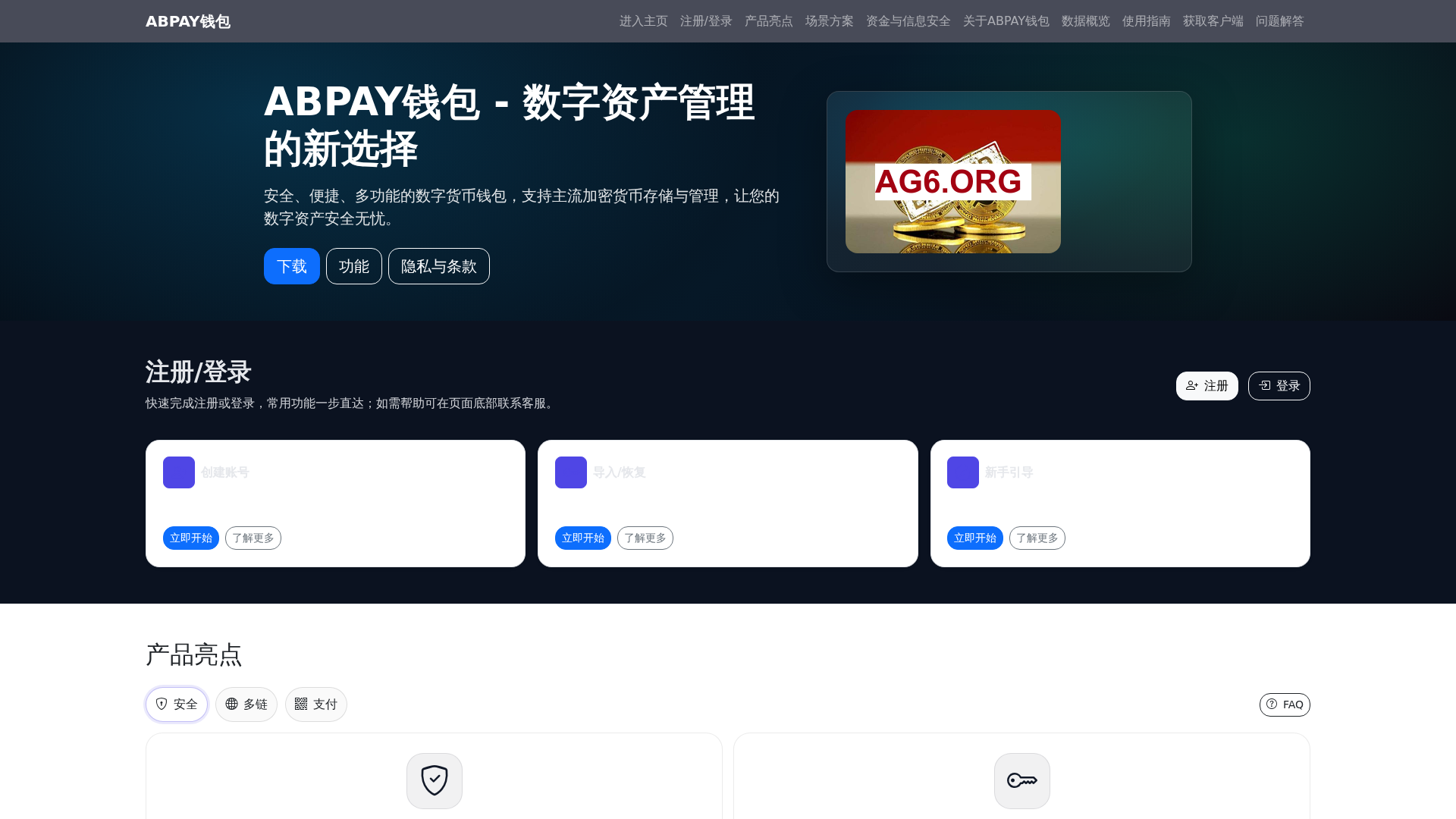Click the AG6.ORG bitcoin image
The height and width of the screenshot is (819, 1456).
click(953, 182)
